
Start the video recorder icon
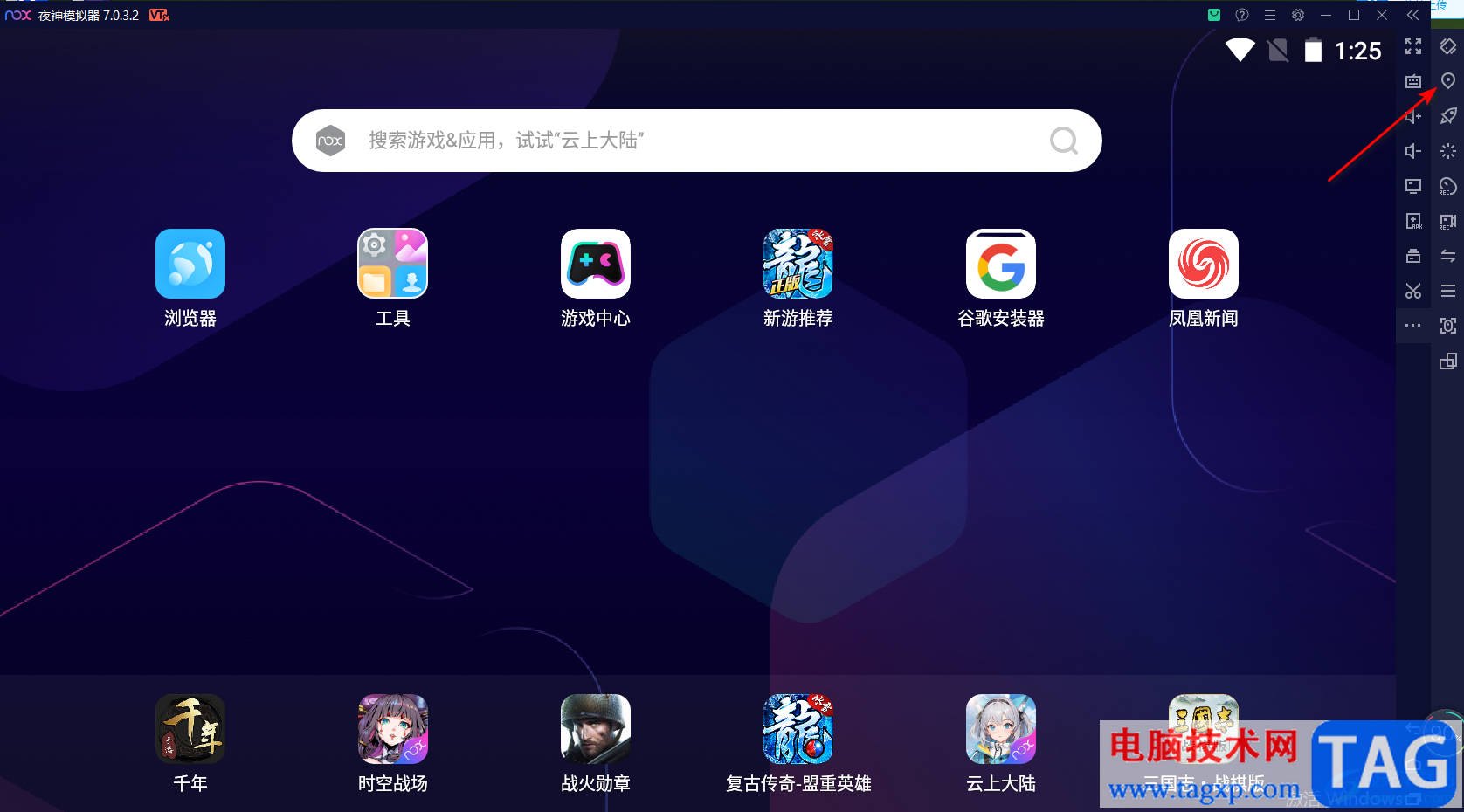pyautogui.click(x=1448, y=221)
